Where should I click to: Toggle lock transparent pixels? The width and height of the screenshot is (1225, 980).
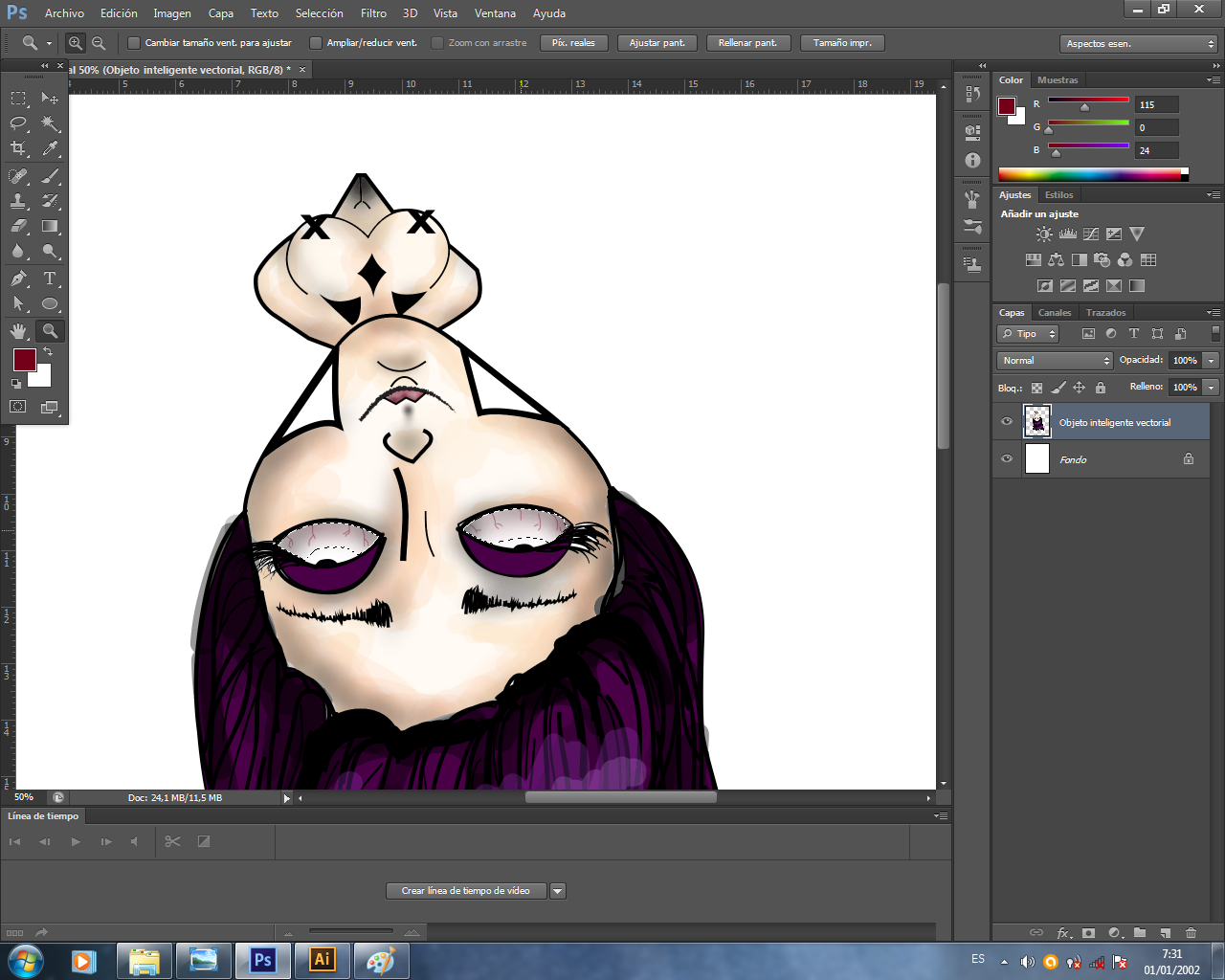[x=1036, y=388]
